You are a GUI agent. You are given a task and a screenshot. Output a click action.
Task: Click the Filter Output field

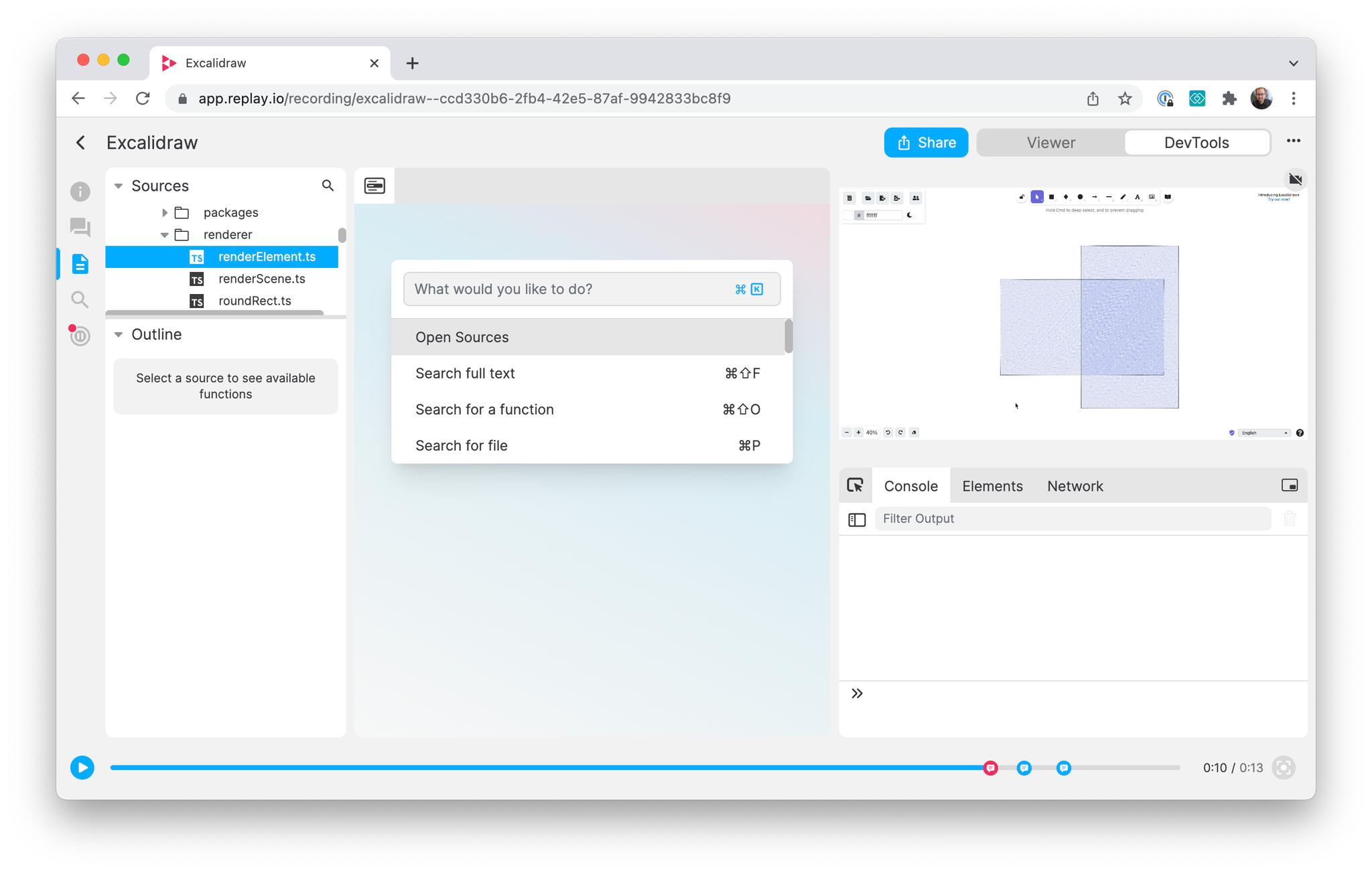[x=1073, y=518]
